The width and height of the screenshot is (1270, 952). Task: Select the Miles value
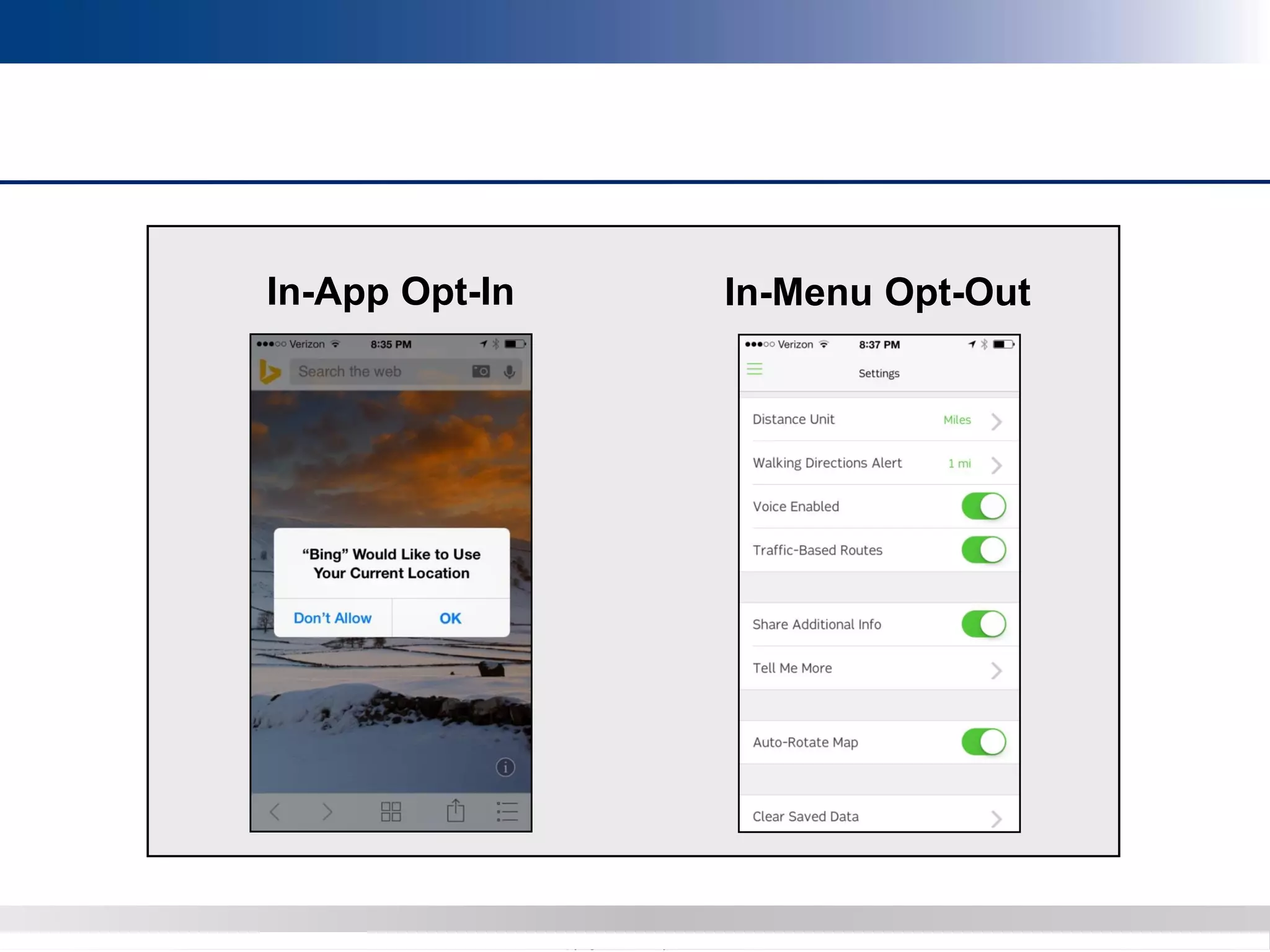point(957,420)
